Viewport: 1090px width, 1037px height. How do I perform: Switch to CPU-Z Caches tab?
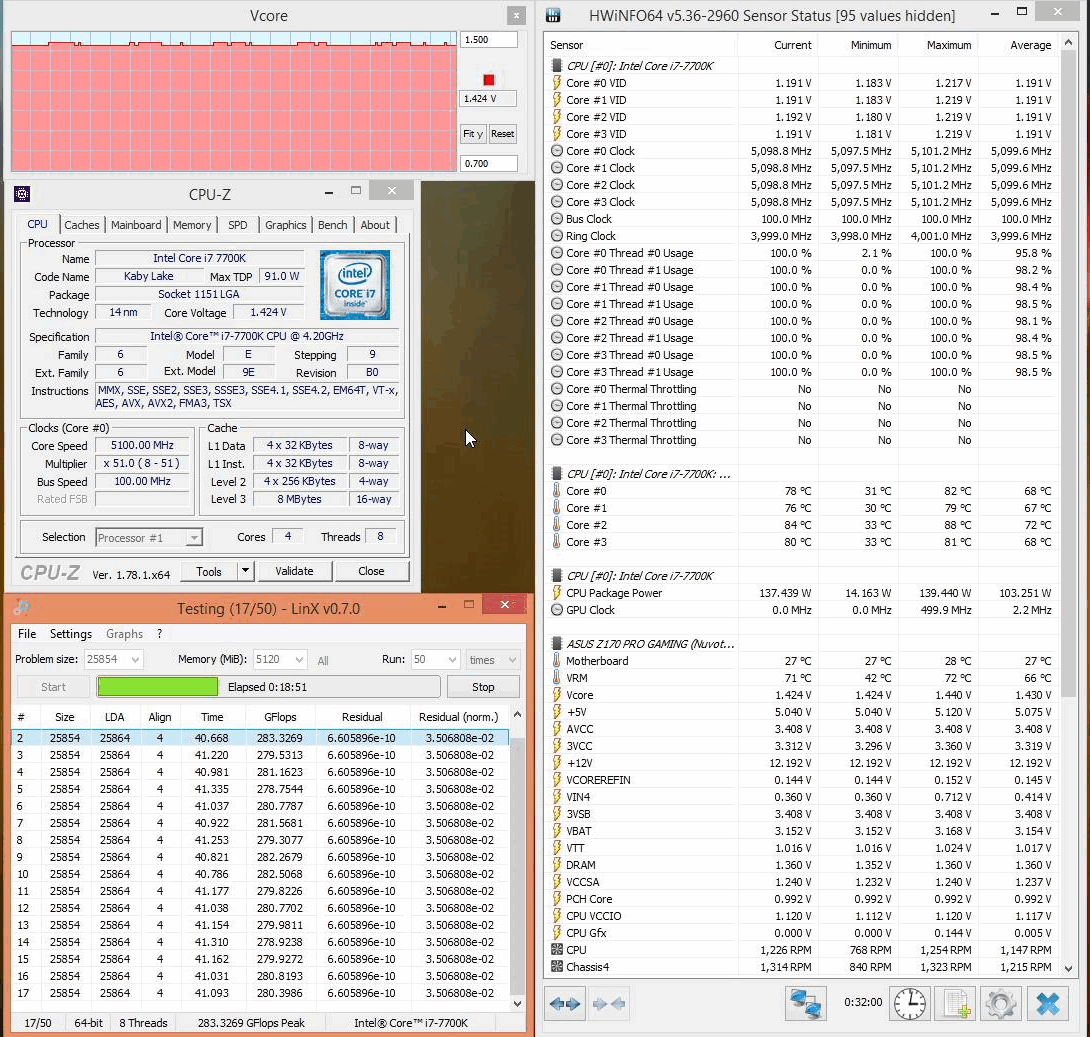point(81,224)
